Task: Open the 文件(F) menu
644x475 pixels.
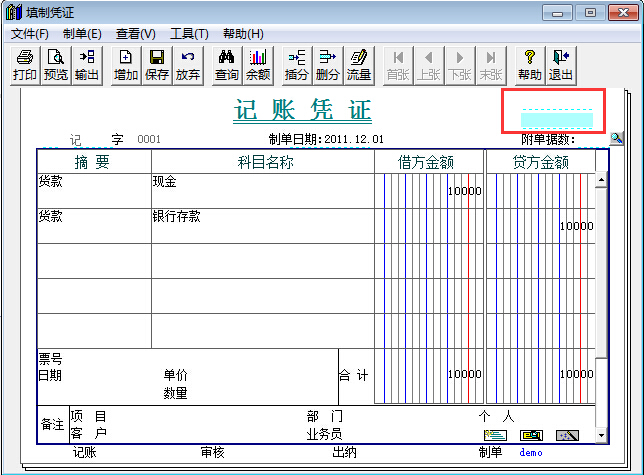Action: (x=30, y=34)
